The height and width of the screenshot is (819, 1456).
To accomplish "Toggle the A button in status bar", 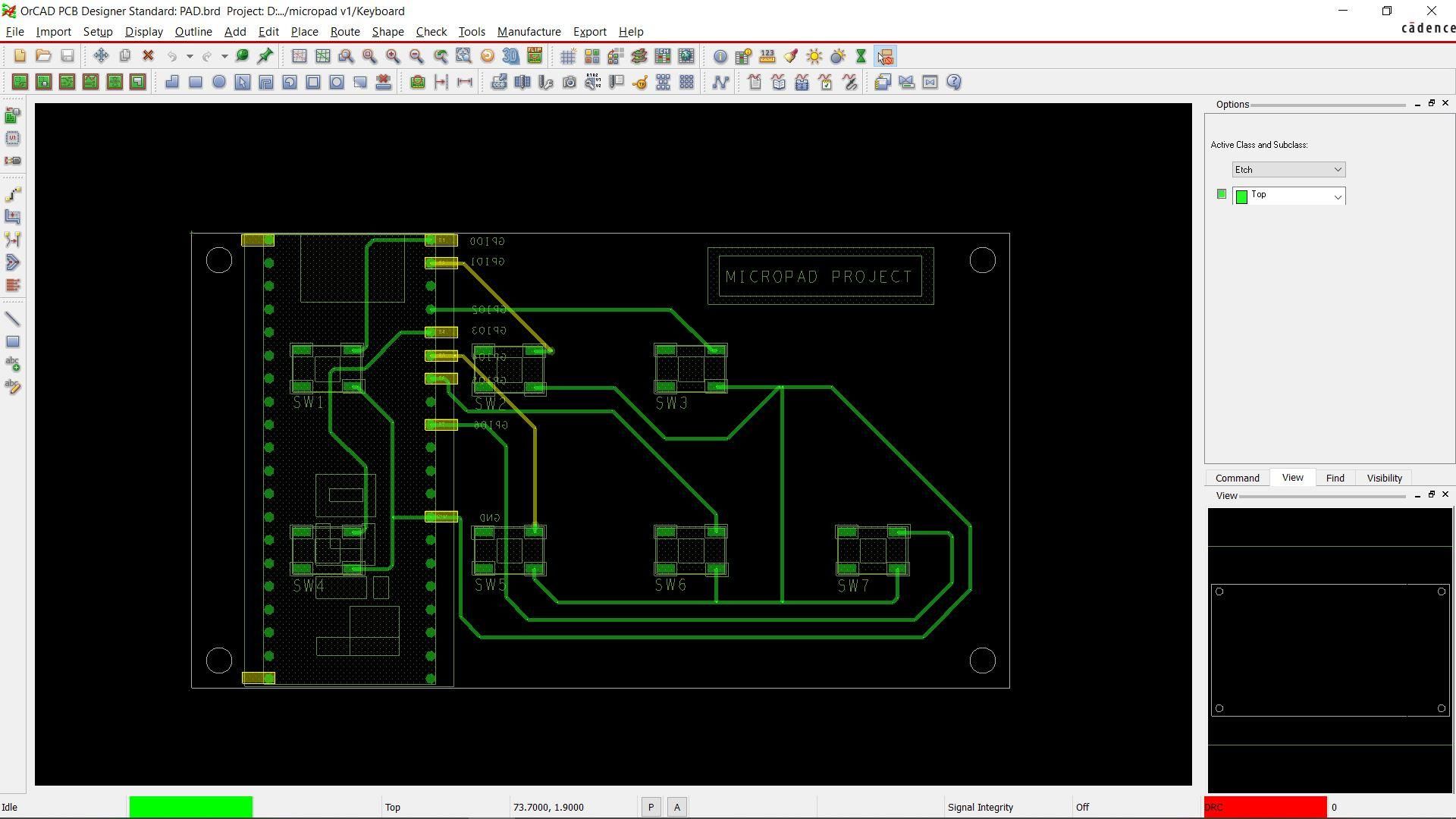I will click(x=677, y=808).
